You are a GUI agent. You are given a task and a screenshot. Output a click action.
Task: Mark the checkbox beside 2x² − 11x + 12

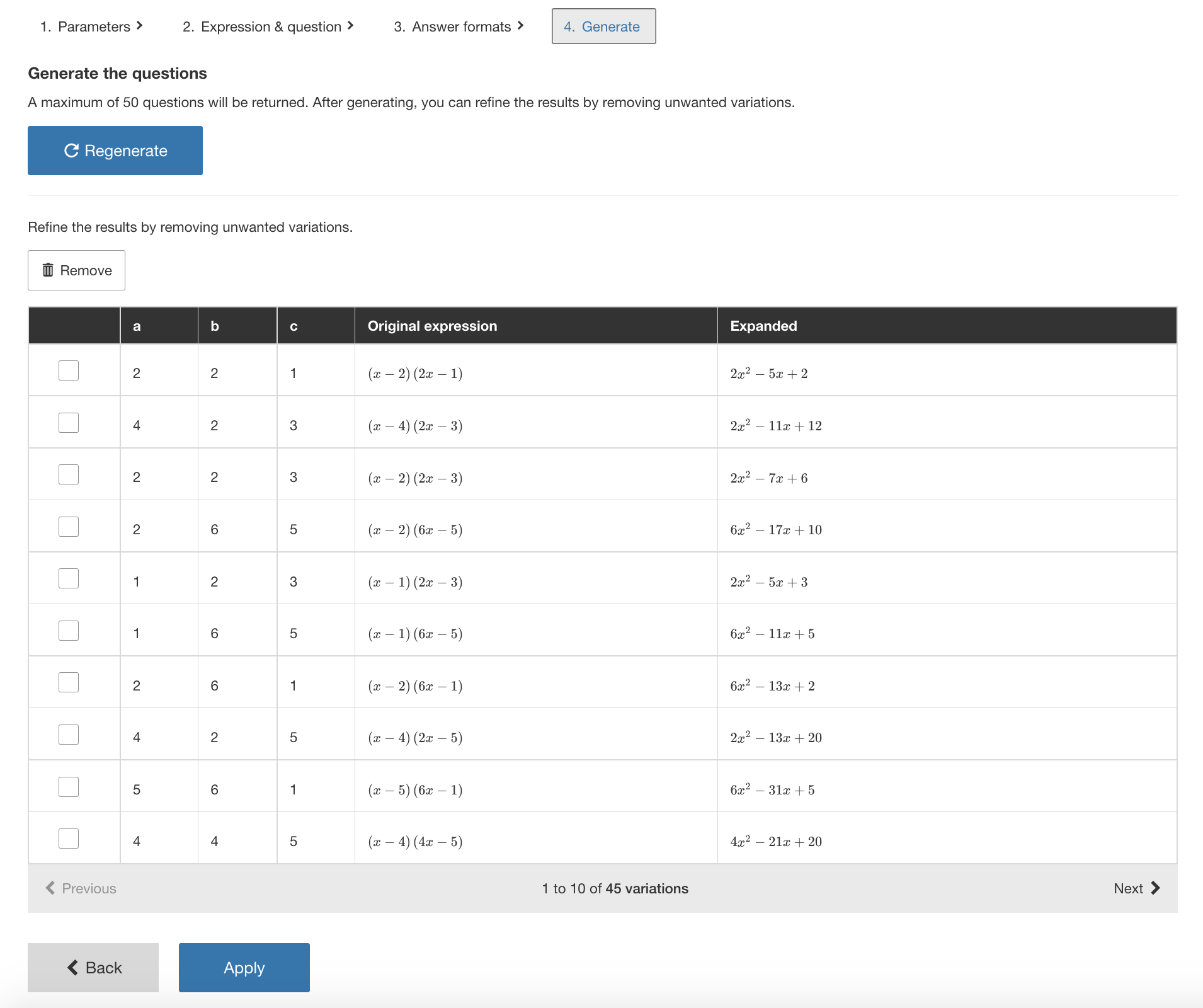click(x=69, y=423)
